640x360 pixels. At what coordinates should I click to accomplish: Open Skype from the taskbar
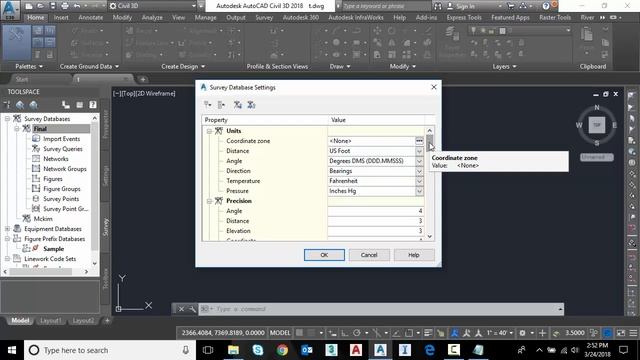(258, 350)
